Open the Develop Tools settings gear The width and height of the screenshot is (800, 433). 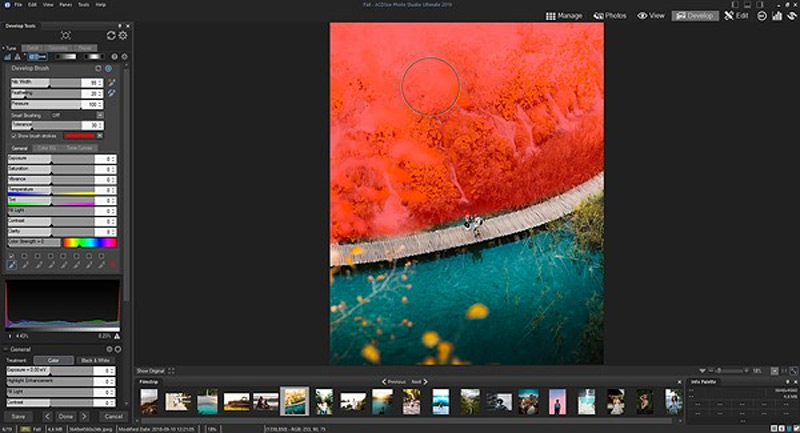point(123,35)
